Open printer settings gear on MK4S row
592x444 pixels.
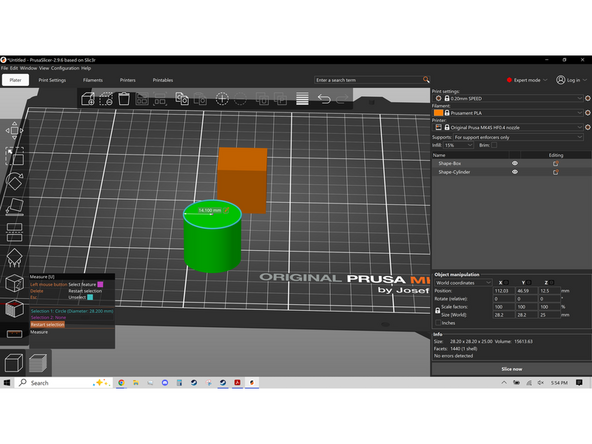[x=588, y=127]
